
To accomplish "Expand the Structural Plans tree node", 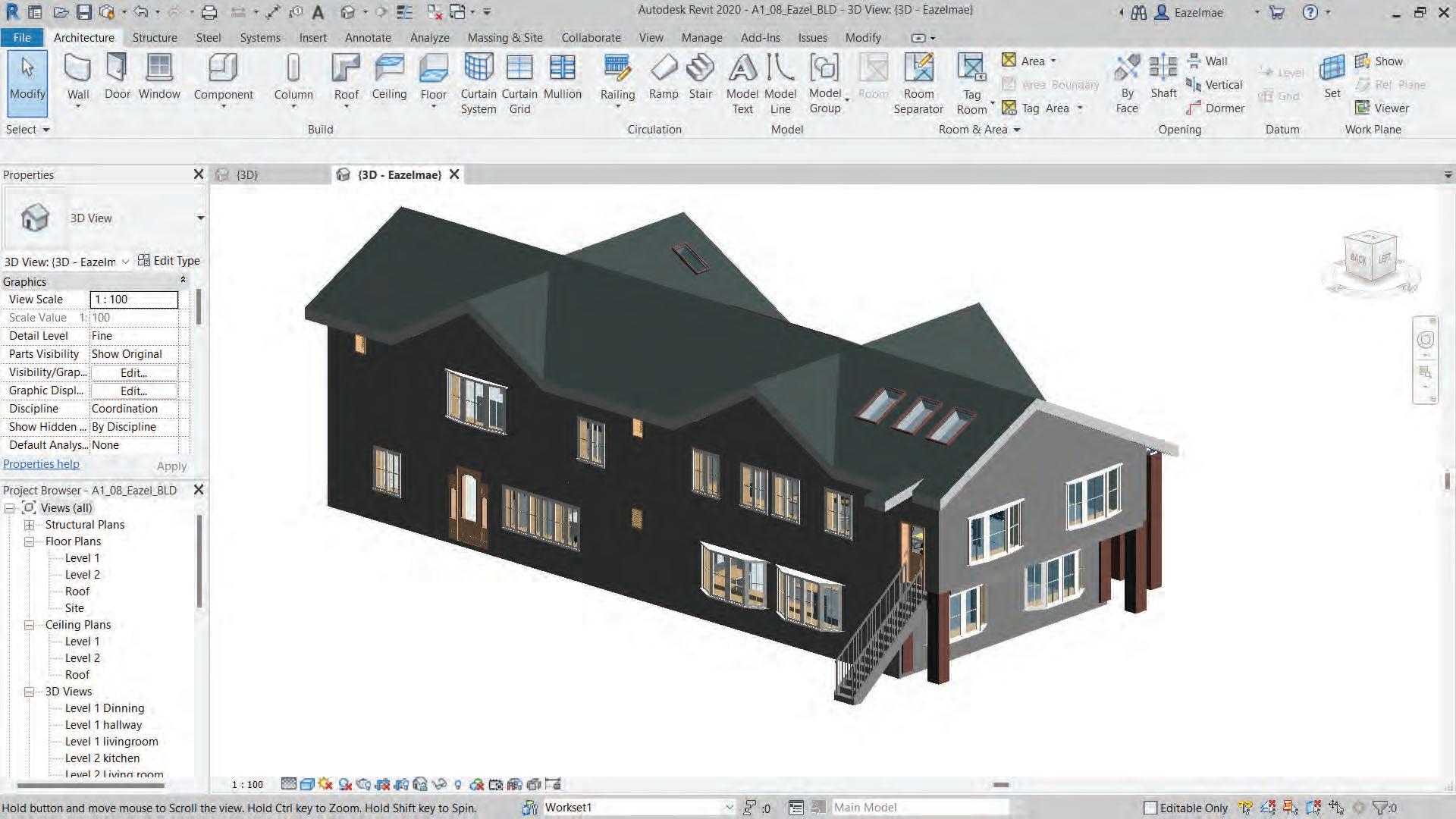I will point(29,525).
